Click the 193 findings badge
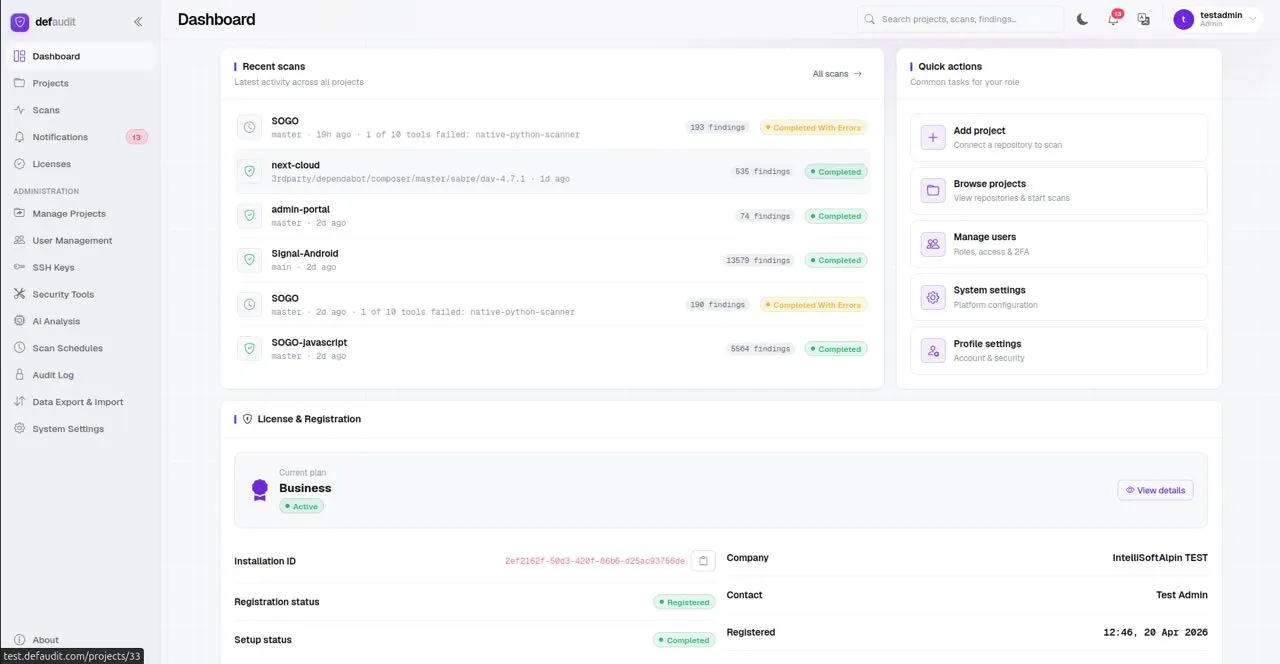The height and width of the screenshot is (664, 1280). [718, 127]
